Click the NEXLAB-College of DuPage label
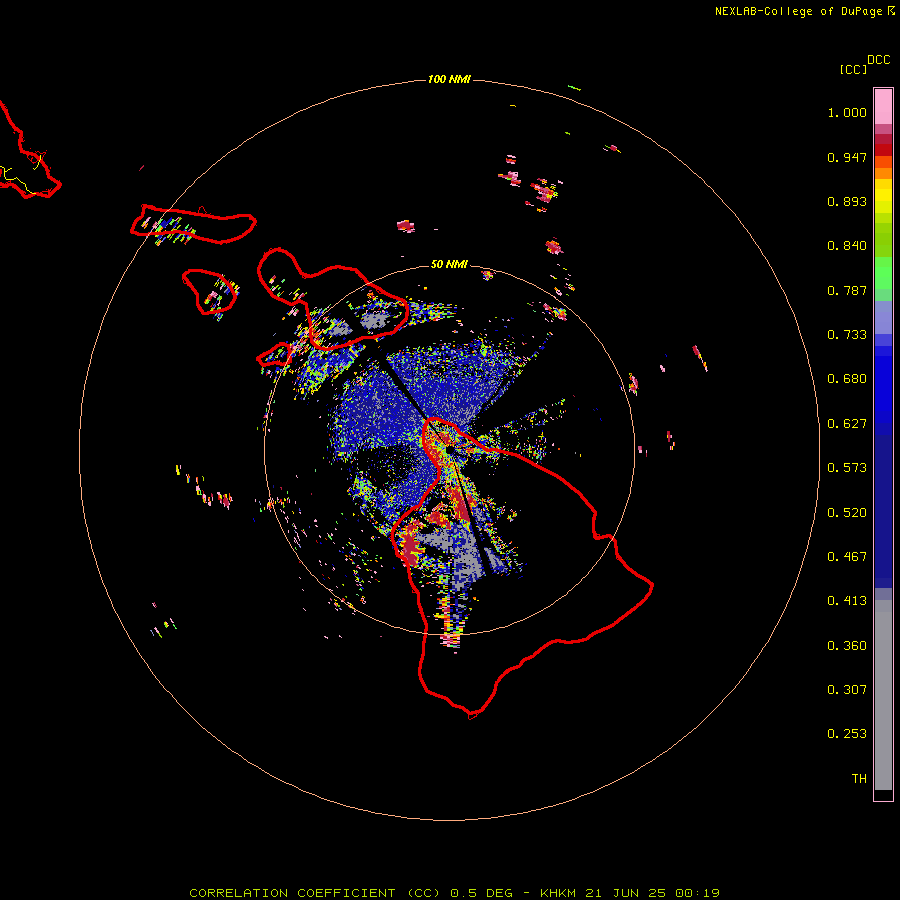The width and height of the screenshot is (900, 900). [x=798, y=11]
